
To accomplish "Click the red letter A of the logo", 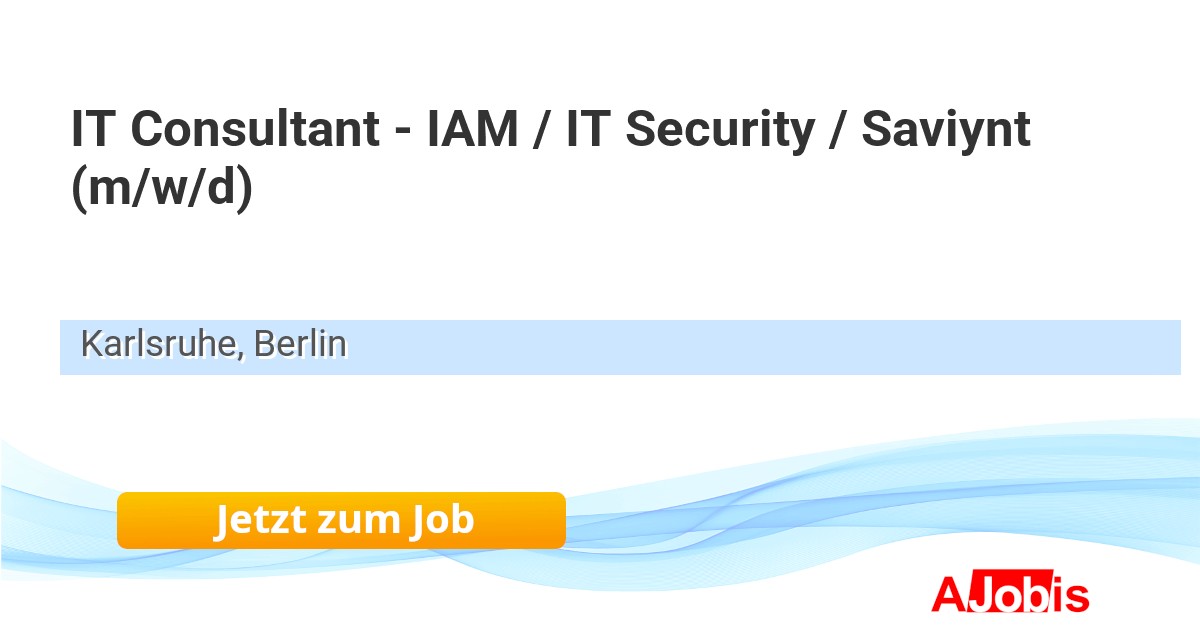I will click(947, 594).
